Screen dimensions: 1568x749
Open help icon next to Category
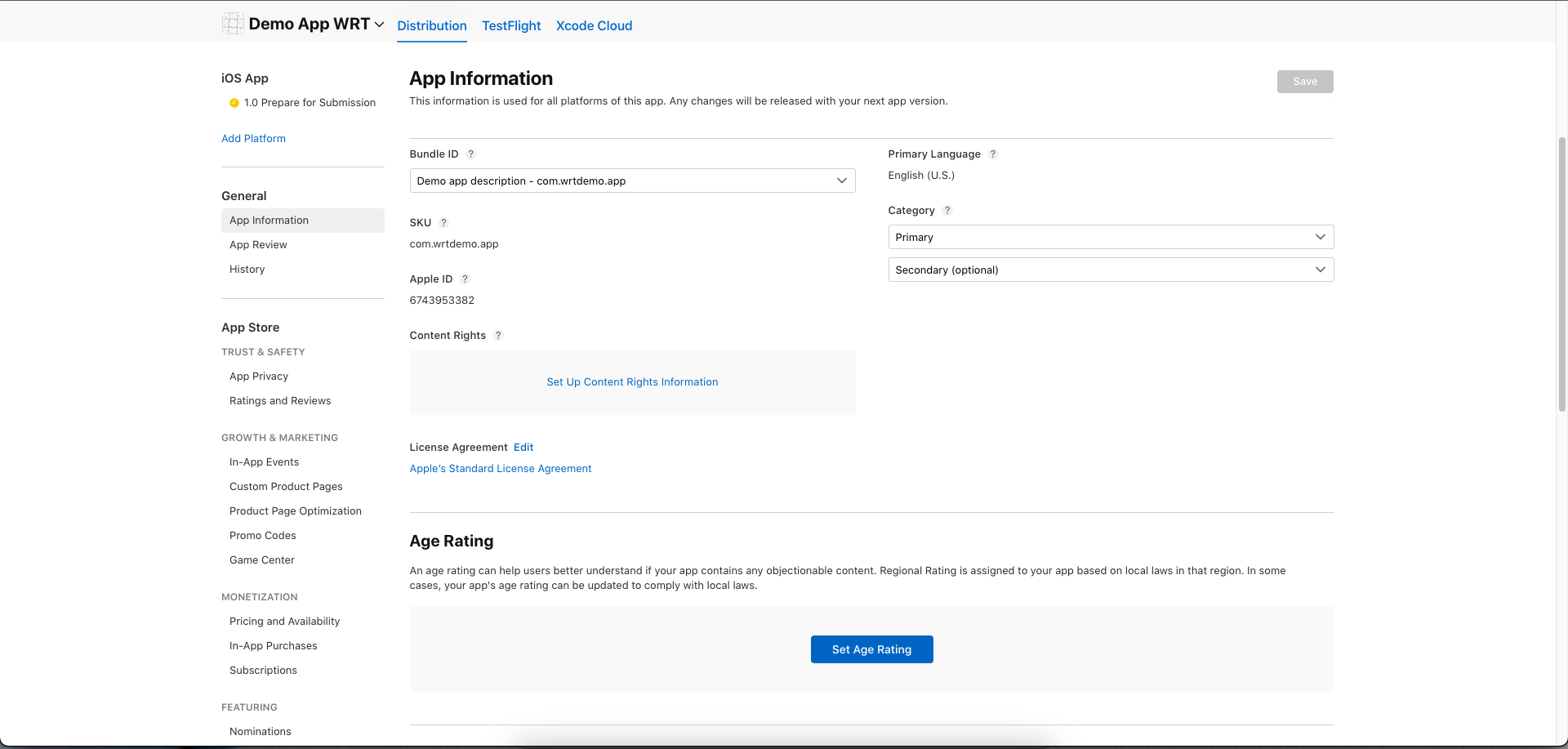coord(947,211)
